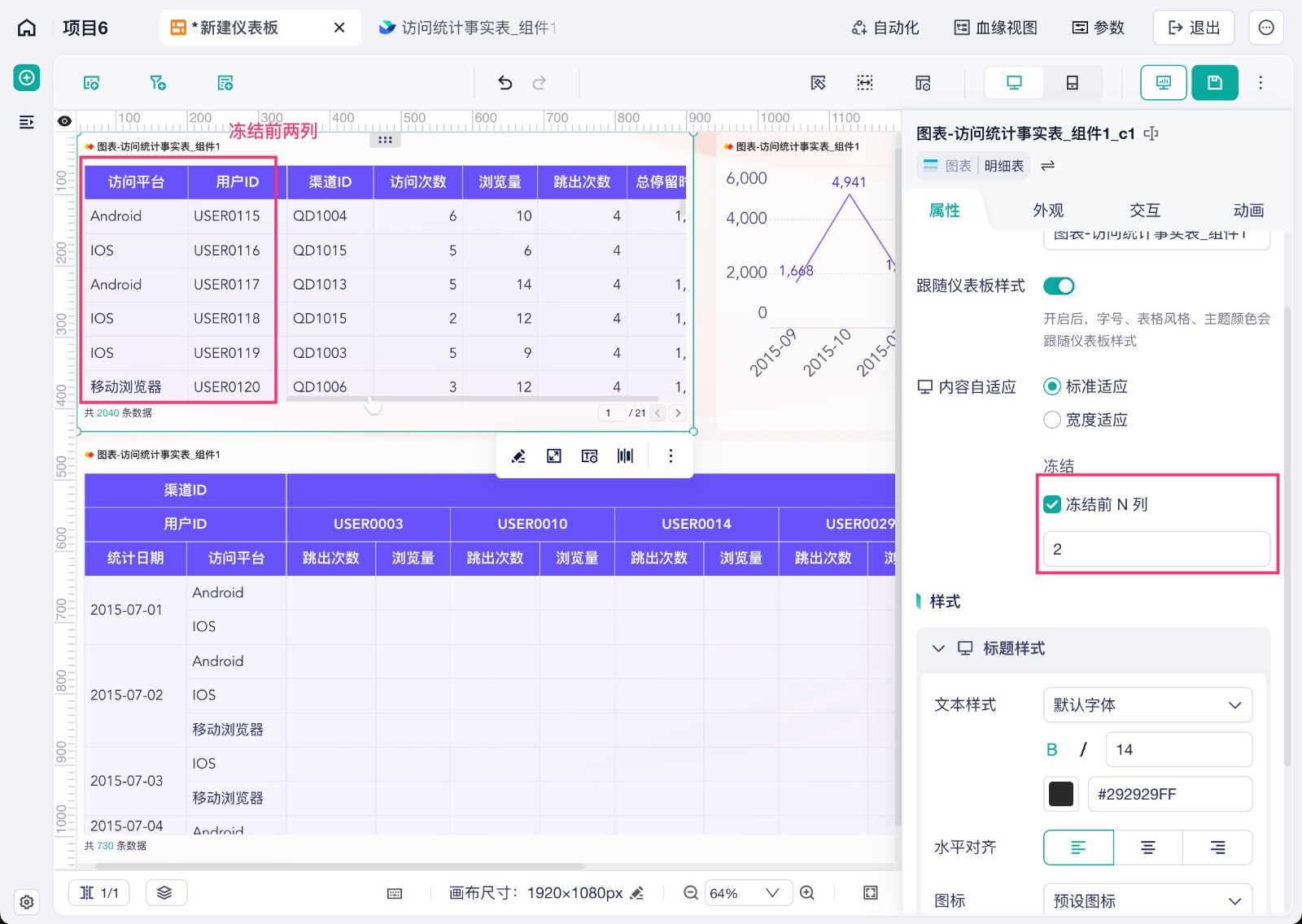Open the 访问统计事实表_组件1 tab

click(468, 28)
